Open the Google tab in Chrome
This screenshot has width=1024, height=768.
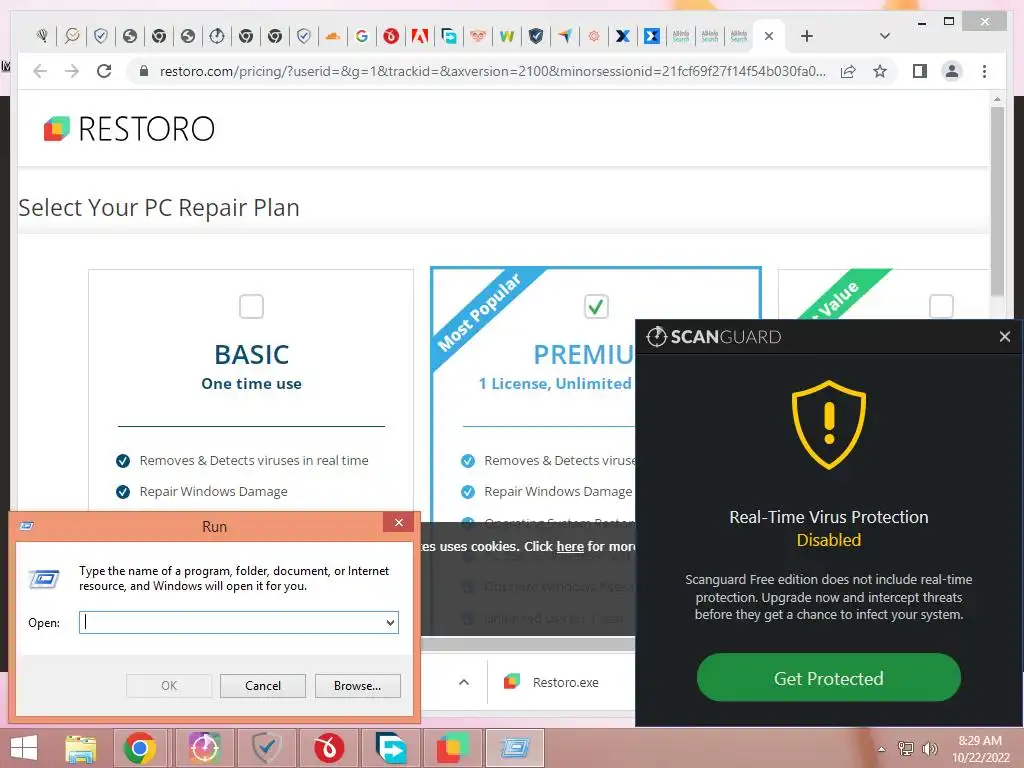(362, 37)
